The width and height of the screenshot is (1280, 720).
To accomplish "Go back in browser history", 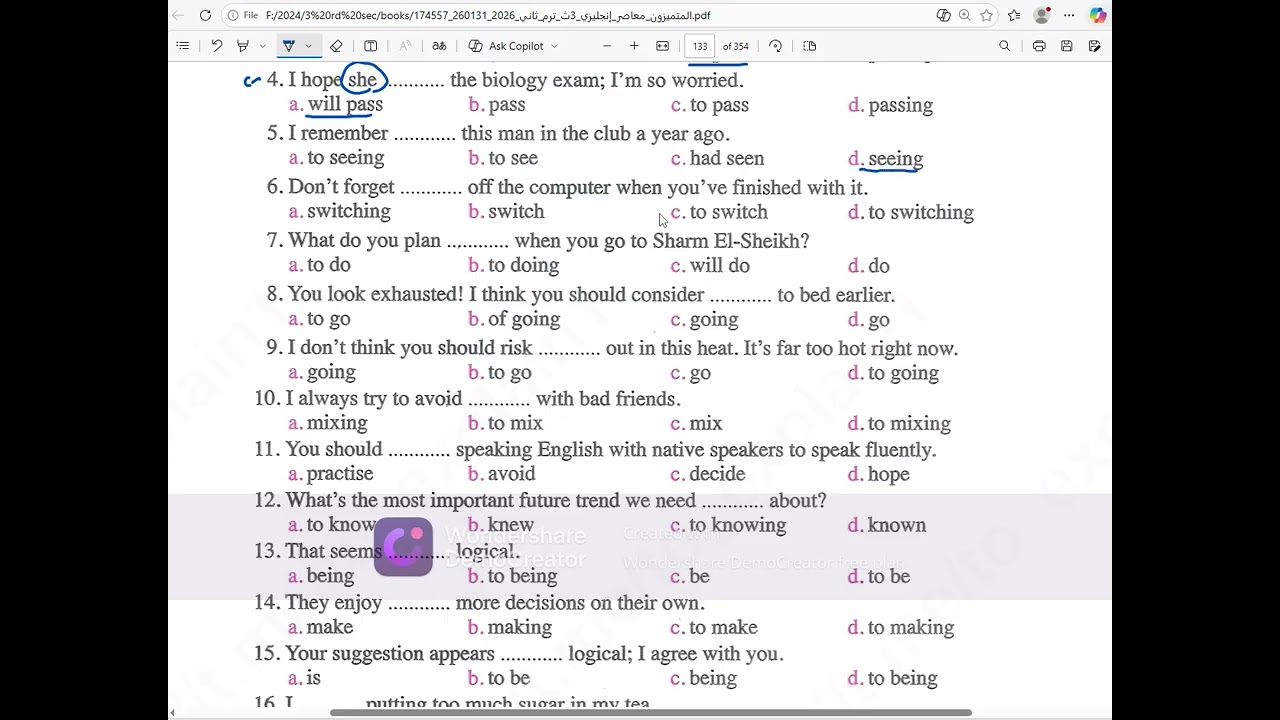I will coord(178,15).
